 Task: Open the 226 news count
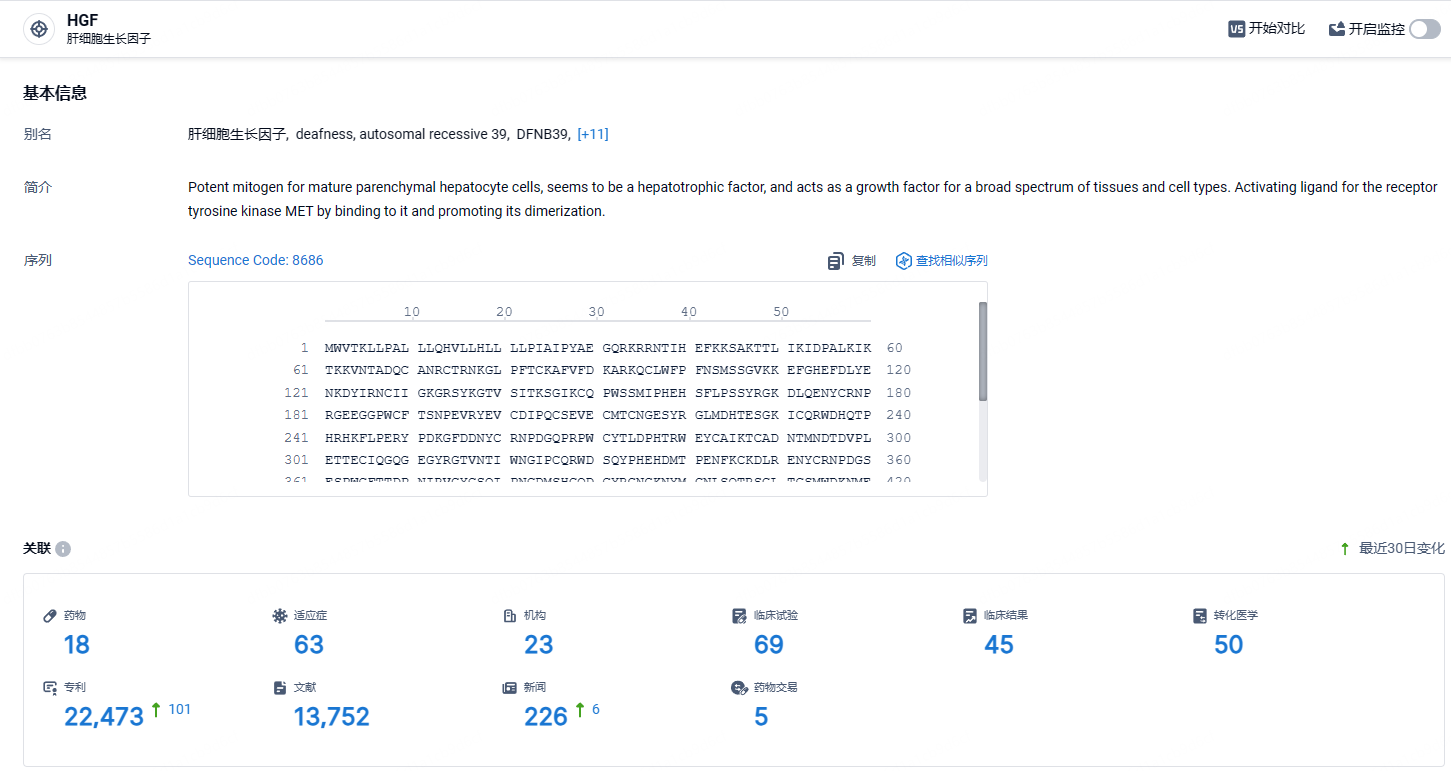pos(546,717)
